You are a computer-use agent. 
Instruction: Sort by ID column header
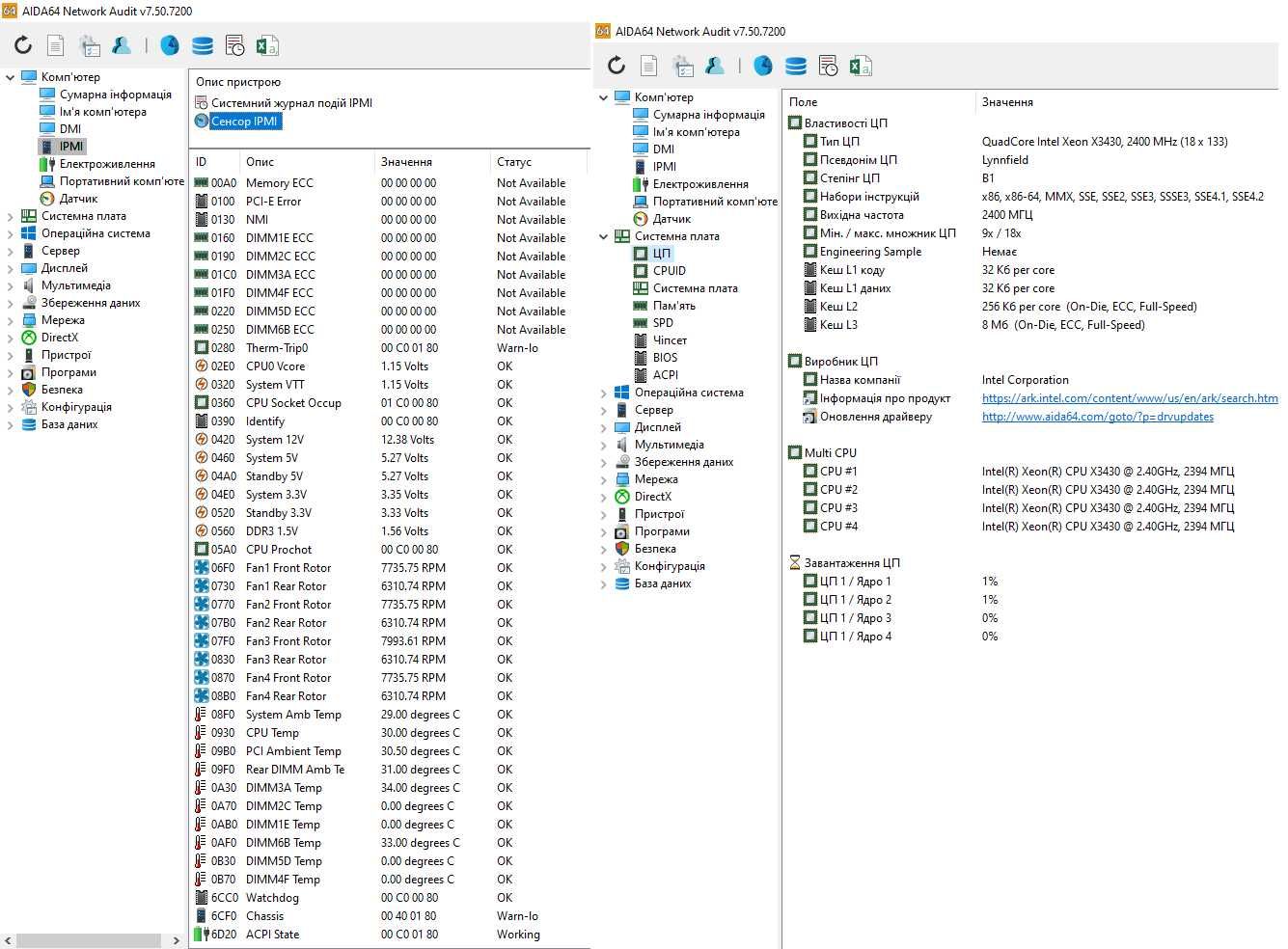[x=214, y=162]
